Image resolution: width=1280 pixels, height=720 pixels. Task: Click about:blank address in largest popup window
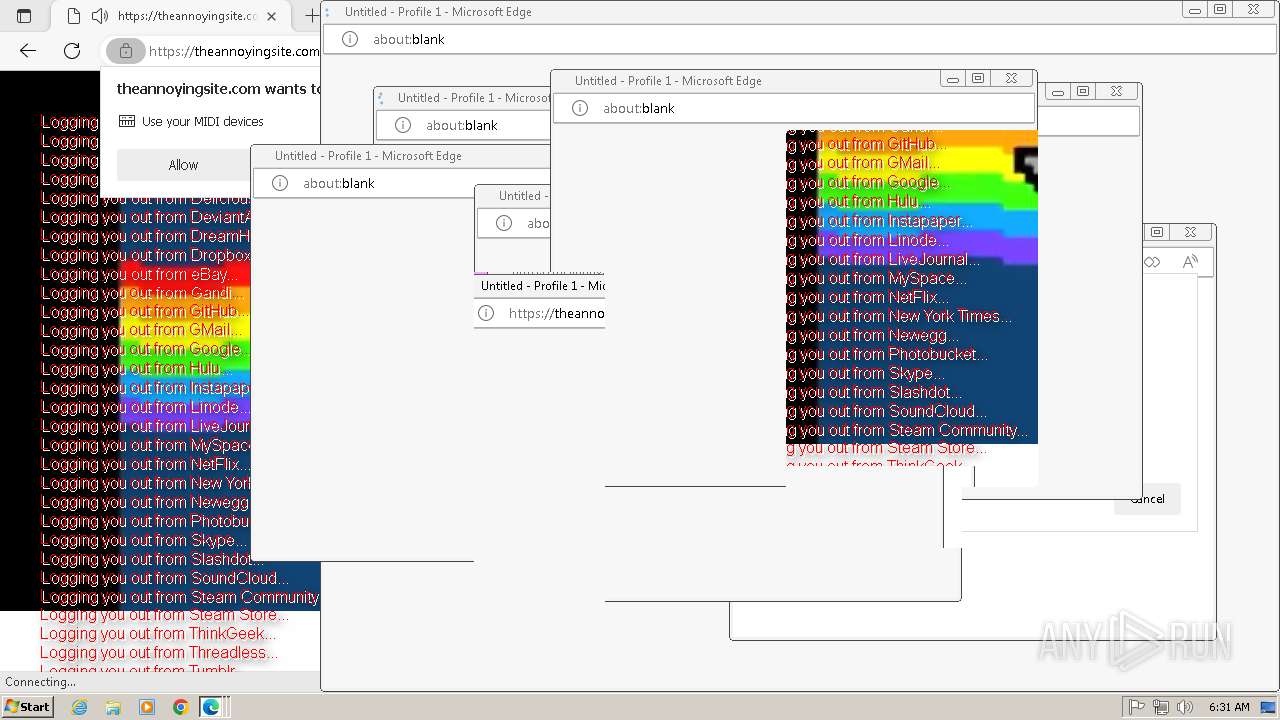pyautogui.click(x=409, y=39)
